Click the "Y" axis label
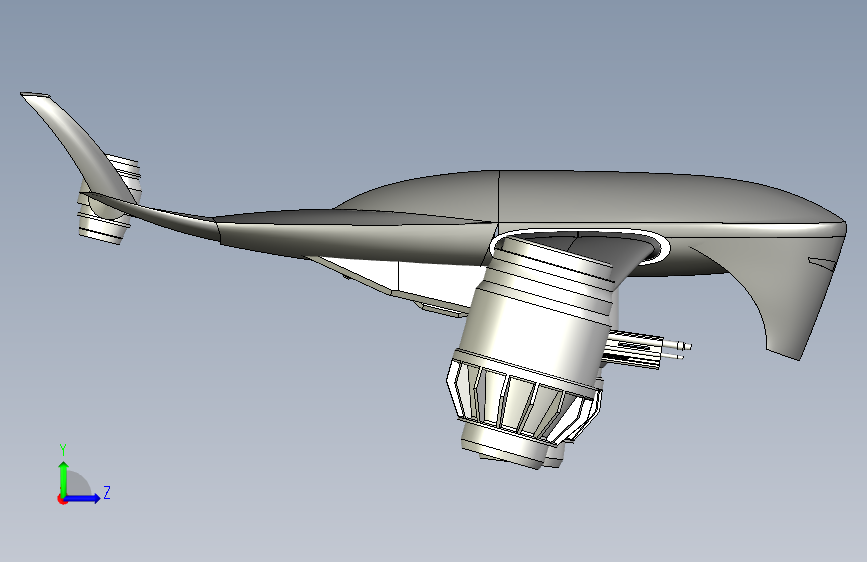The height and width of the screenshot is (562, 867). pos(63,449)
